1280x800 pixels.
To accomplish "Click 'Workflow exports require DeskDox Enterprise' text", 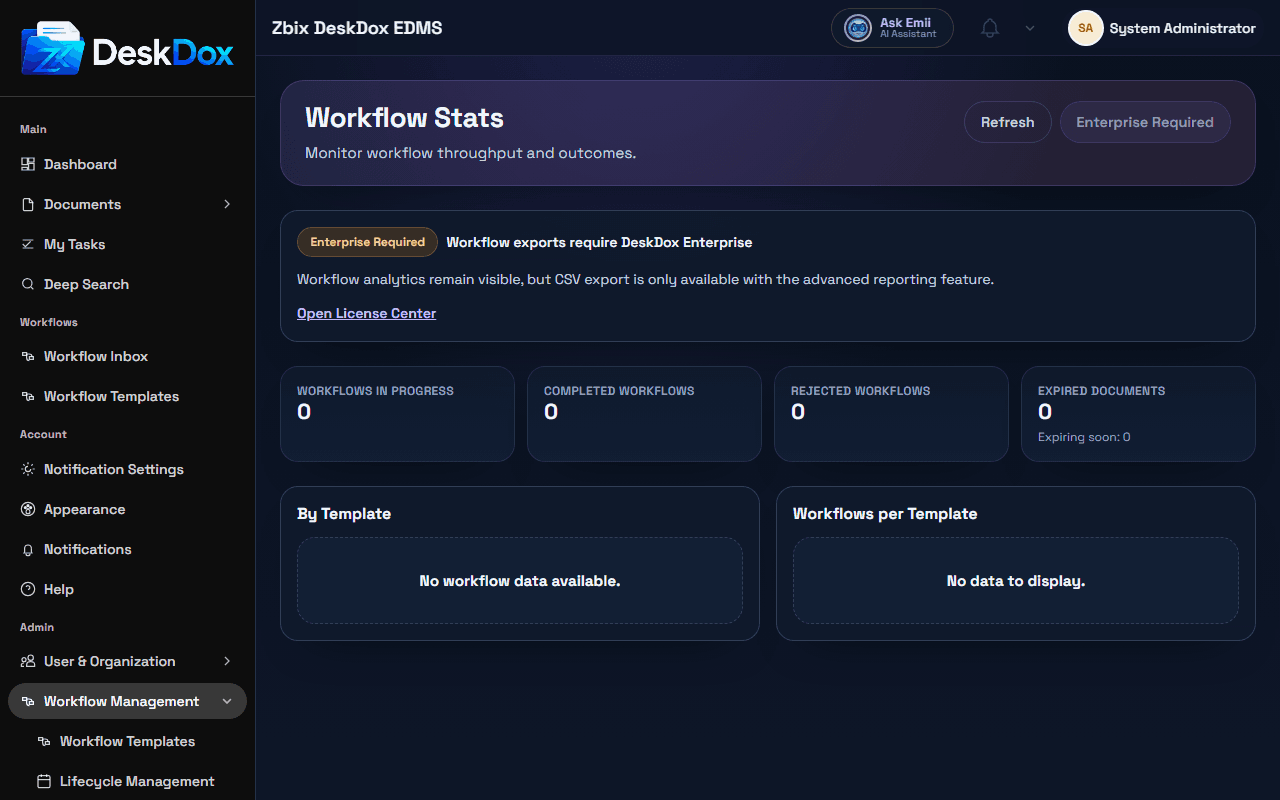I will (599, 242).
